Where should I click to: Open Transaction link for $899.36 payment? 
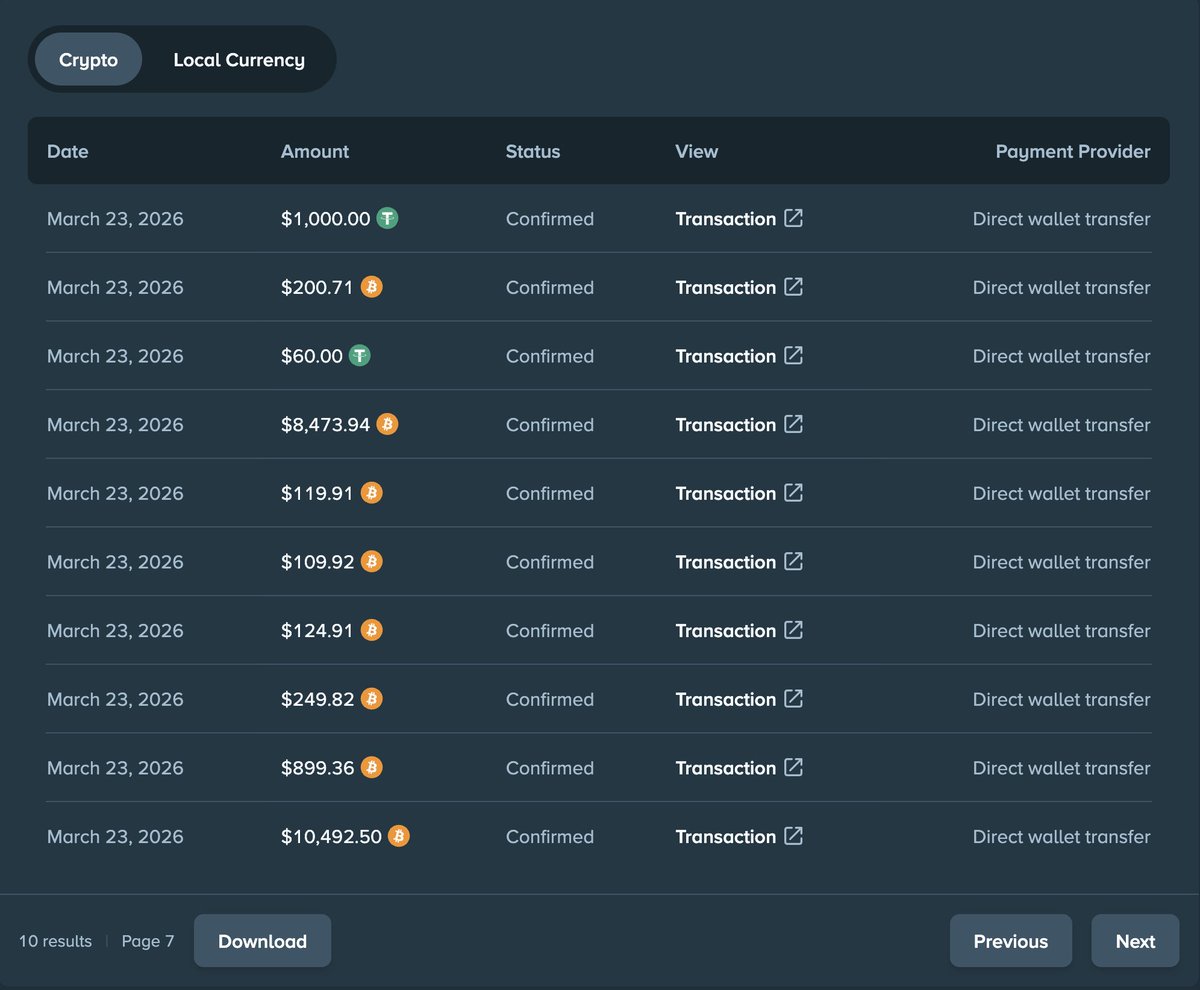[739, 768]
